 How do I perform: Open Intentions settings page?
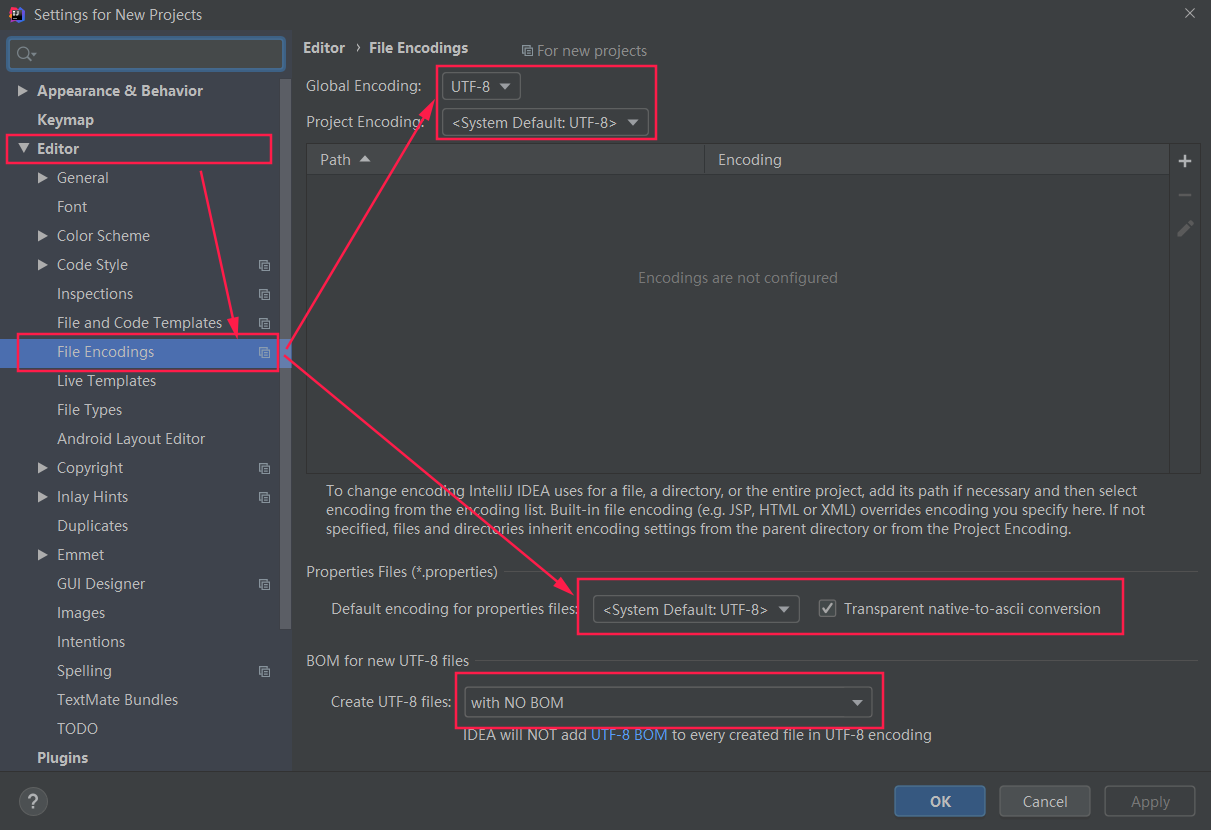pos(91,642)
